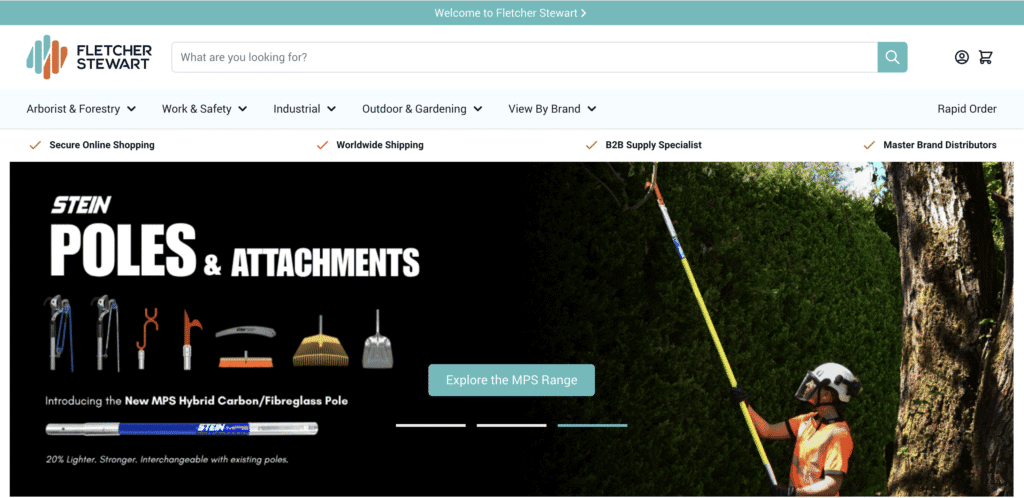Click the Welcome to Fletcher Stewart banner
This screenshot has height=498, width=1024.
pyautogui.click(x=511, y=13)
